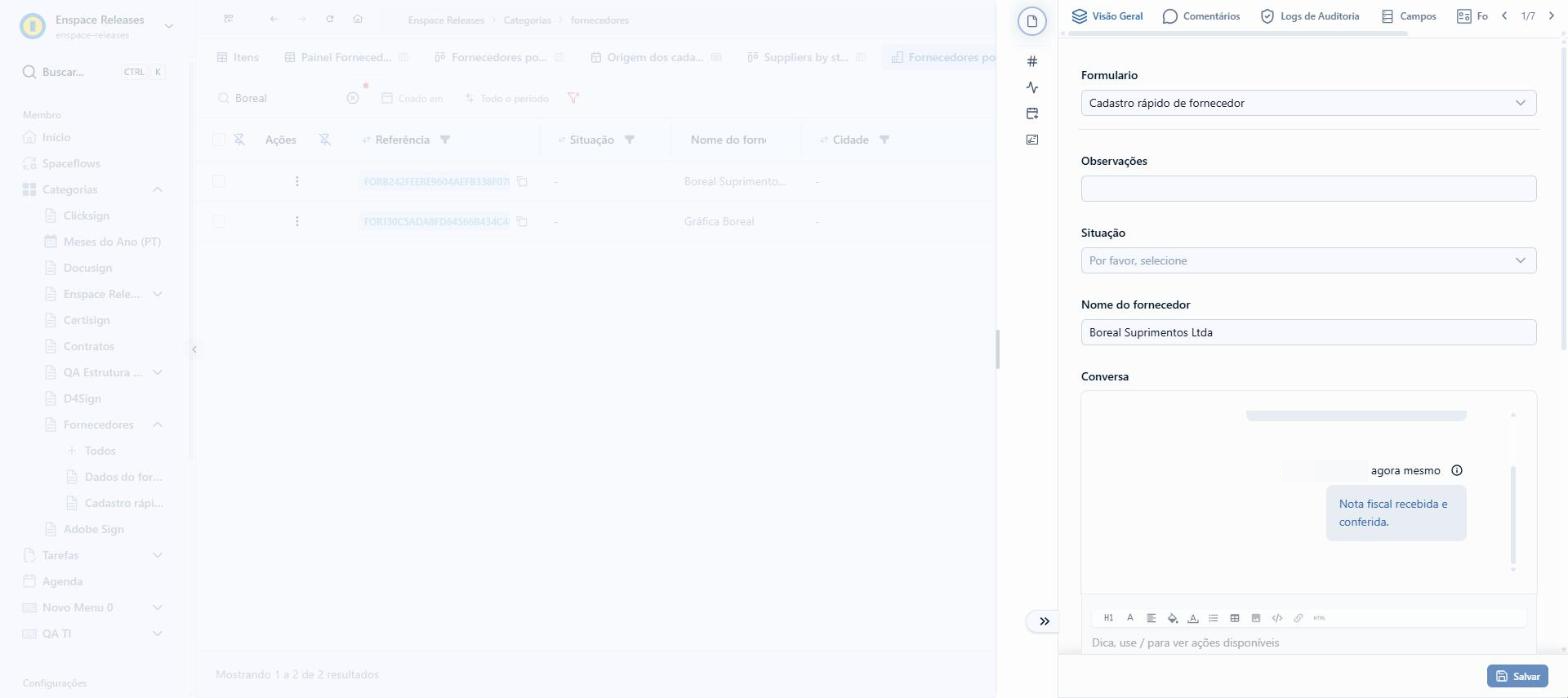Click the refresh icon in top bar
Image resolution: width=1568 pixels, height=698 pixels.
330,19
